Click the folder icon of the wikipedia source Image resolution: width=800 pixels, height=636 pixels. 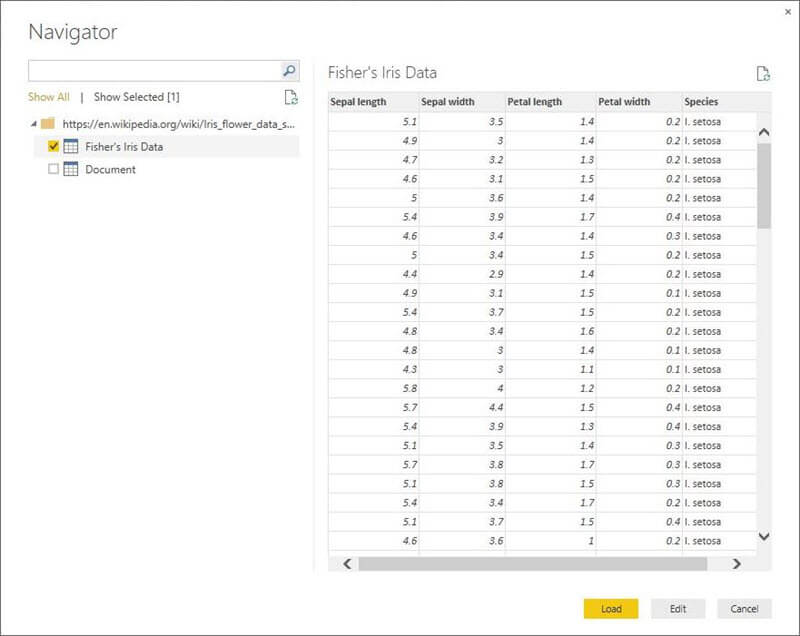point(47,123)
